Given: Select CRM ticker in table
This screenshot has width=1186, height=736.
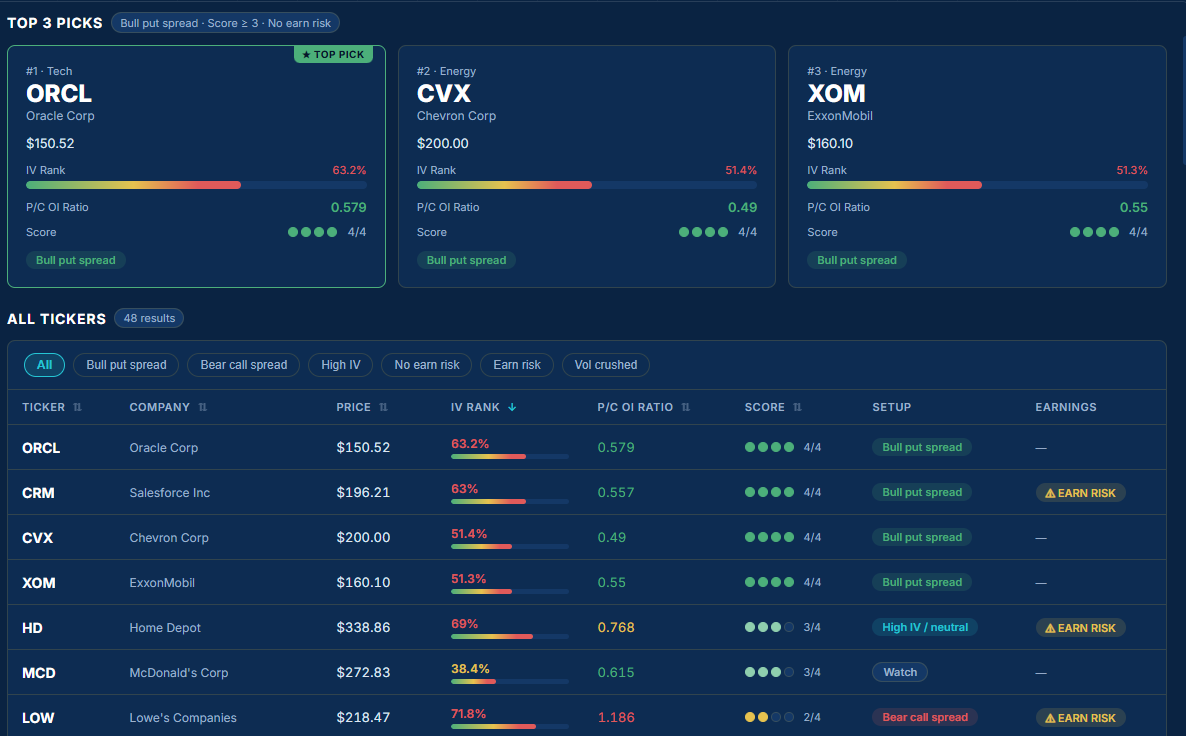Looking at the screenshot, I should (38, 493).
